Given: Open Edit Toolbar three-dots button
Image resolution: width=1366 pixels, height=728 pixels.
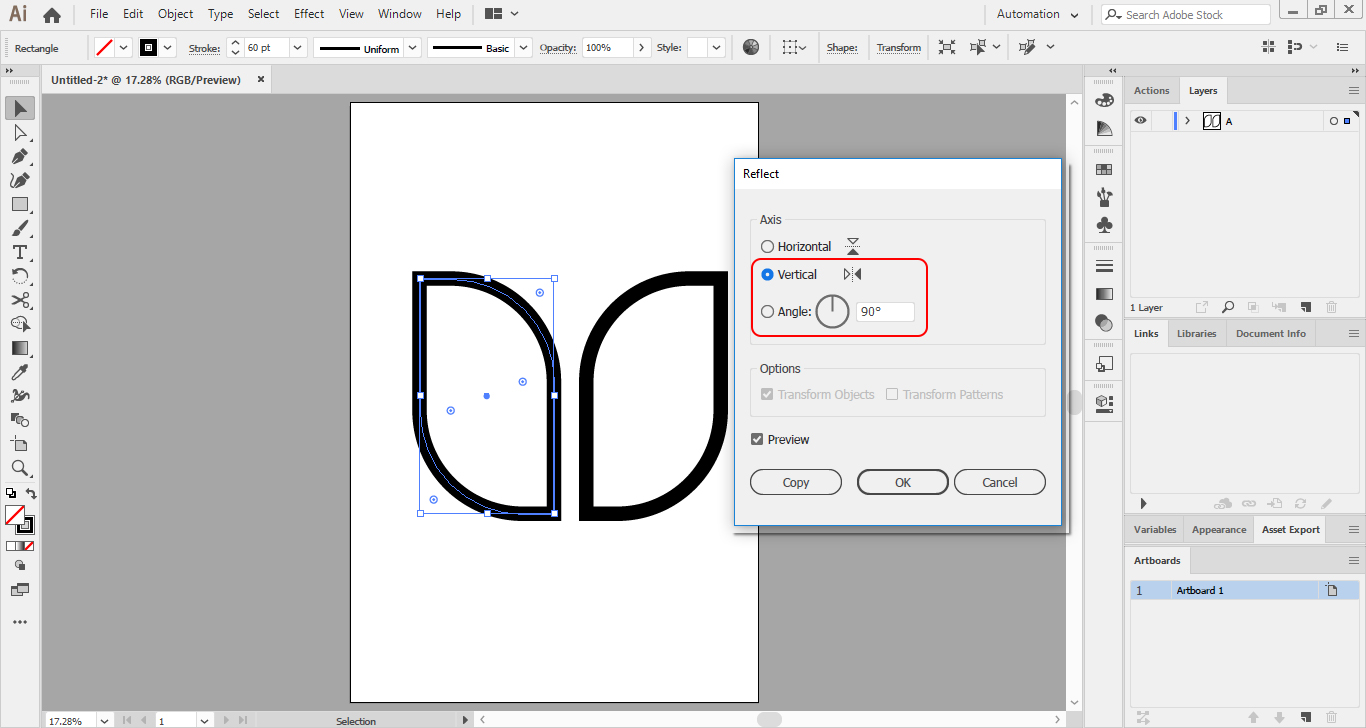Looking at the screenshot, I should pyautogui.click(x=19, y=622).
